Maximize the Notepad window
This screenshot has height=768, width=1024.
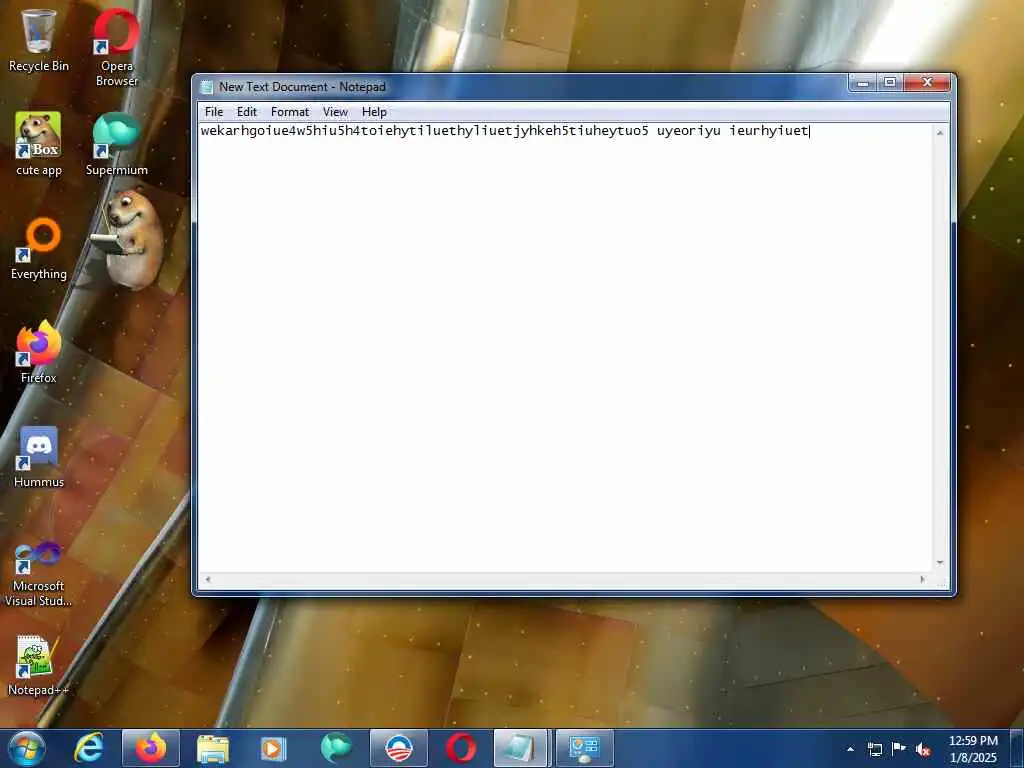pos(889,83)
